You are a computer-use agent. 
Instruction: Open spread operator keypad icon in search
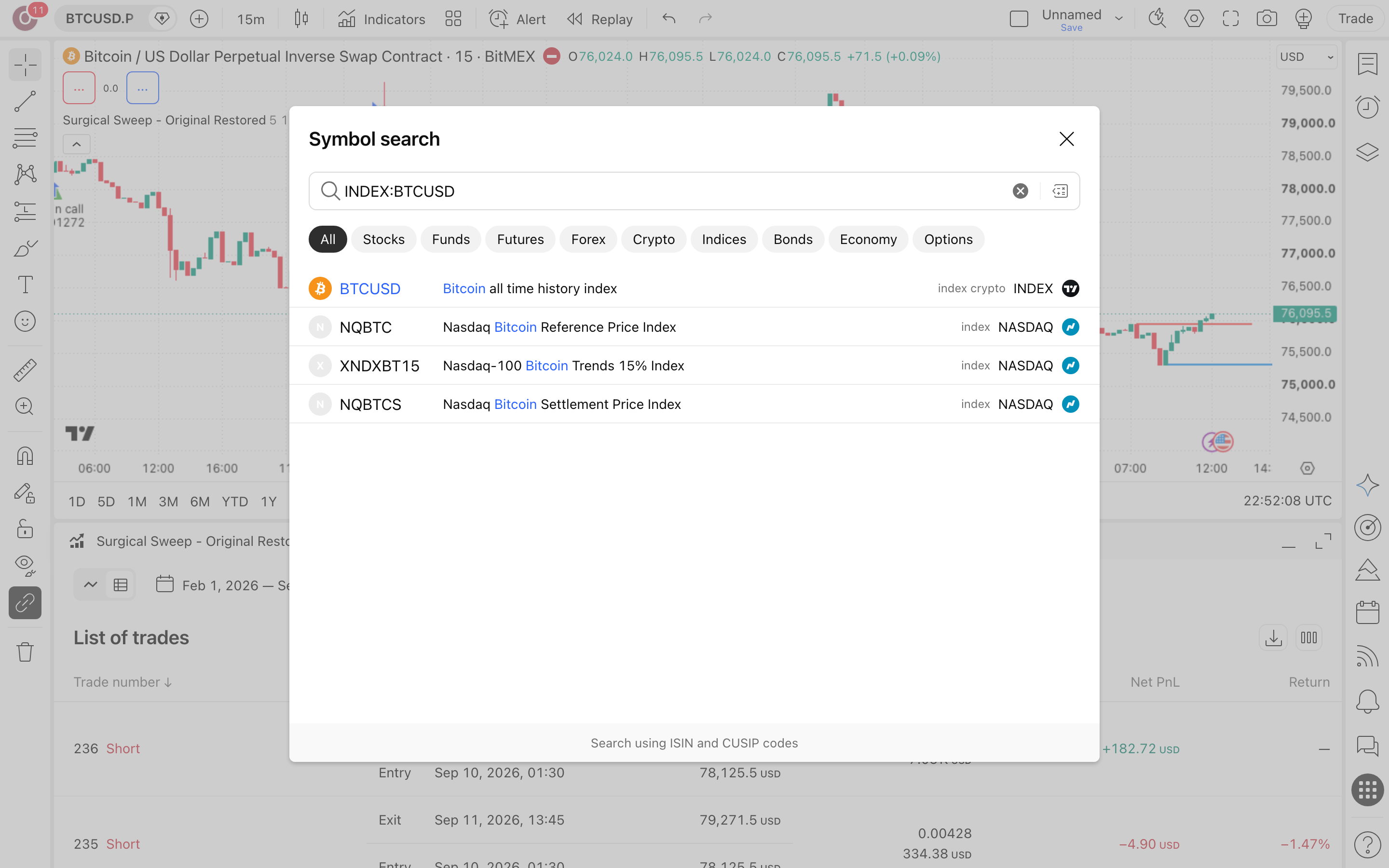(x=1060, y=191)
